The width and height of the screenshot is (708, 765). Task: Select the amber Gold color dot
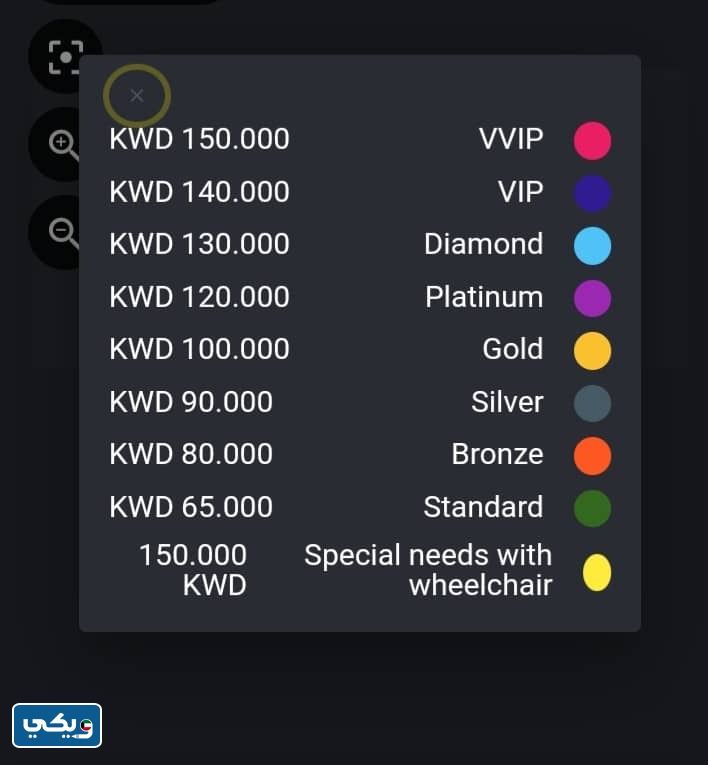592,350
